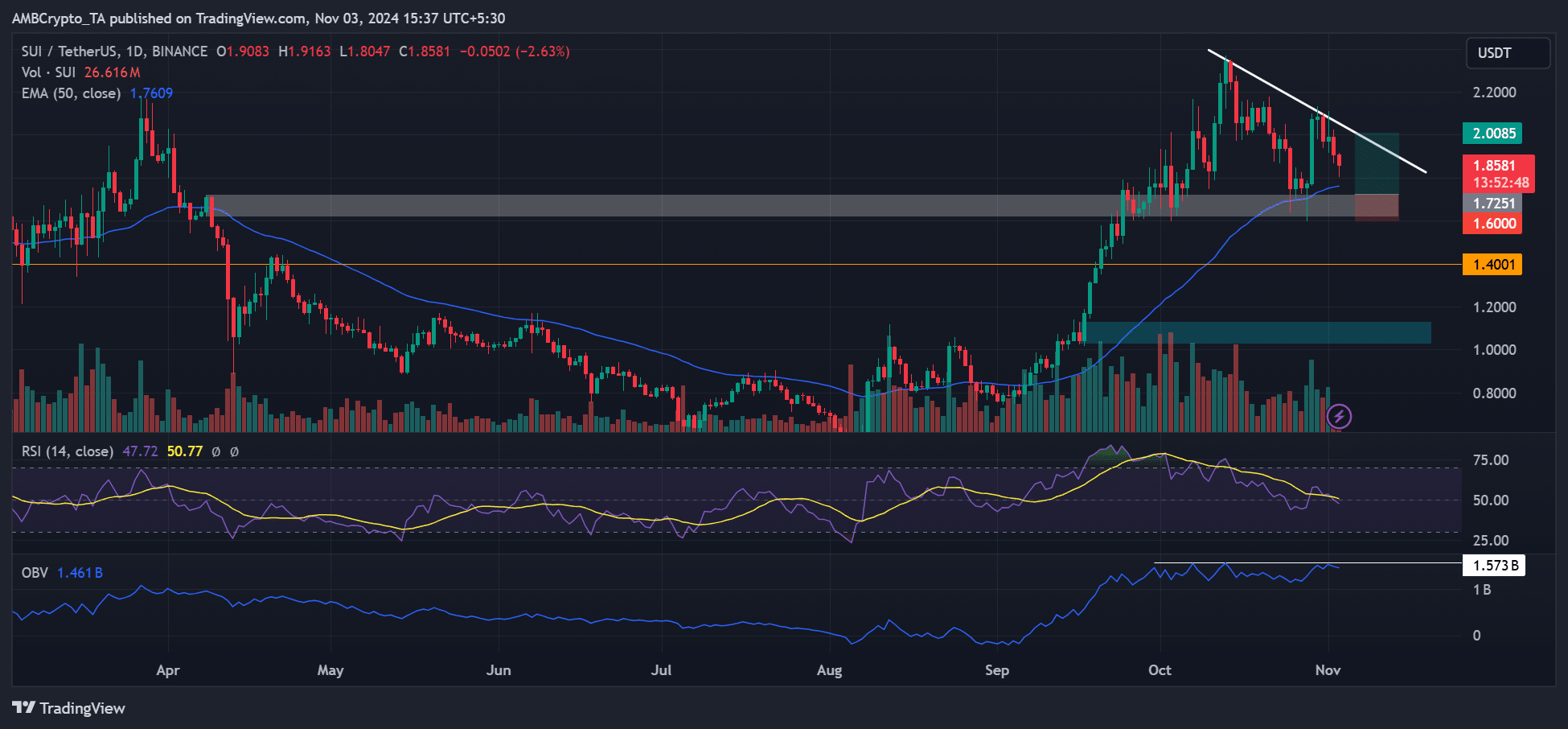Click the OBV indicator legend
The height and width of the screenshot is (729, 1568).
point(35,573)
